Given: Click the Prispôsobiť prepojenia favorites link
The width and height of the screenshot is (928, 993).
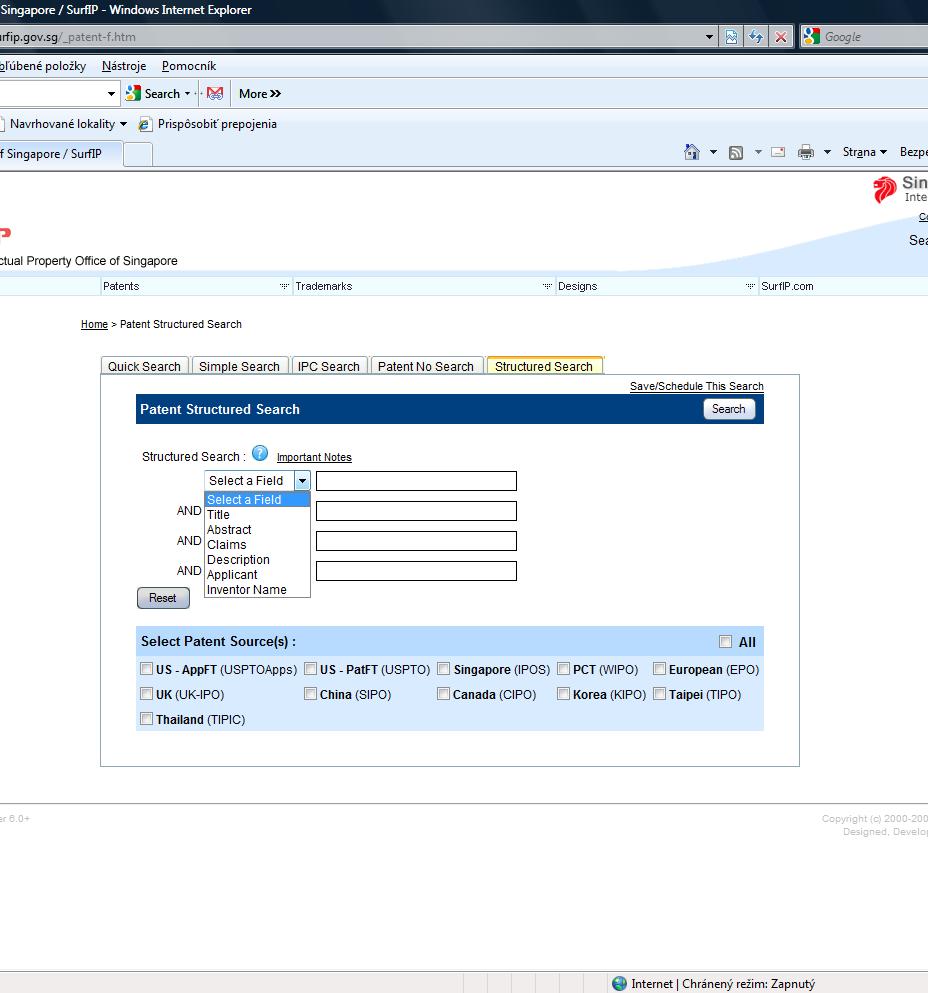Looking at the screenshot, I should [x=217, y=124].
